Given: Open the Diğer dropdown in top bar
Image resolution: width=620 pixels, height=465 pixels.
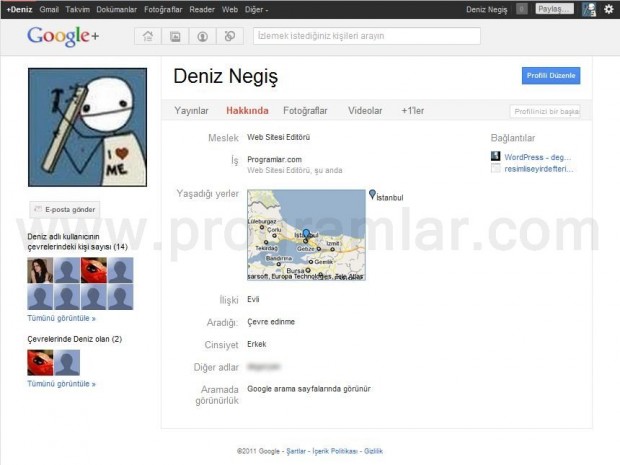Looking at the screenshot, I should pyautogui.click(x=256, y=9).
